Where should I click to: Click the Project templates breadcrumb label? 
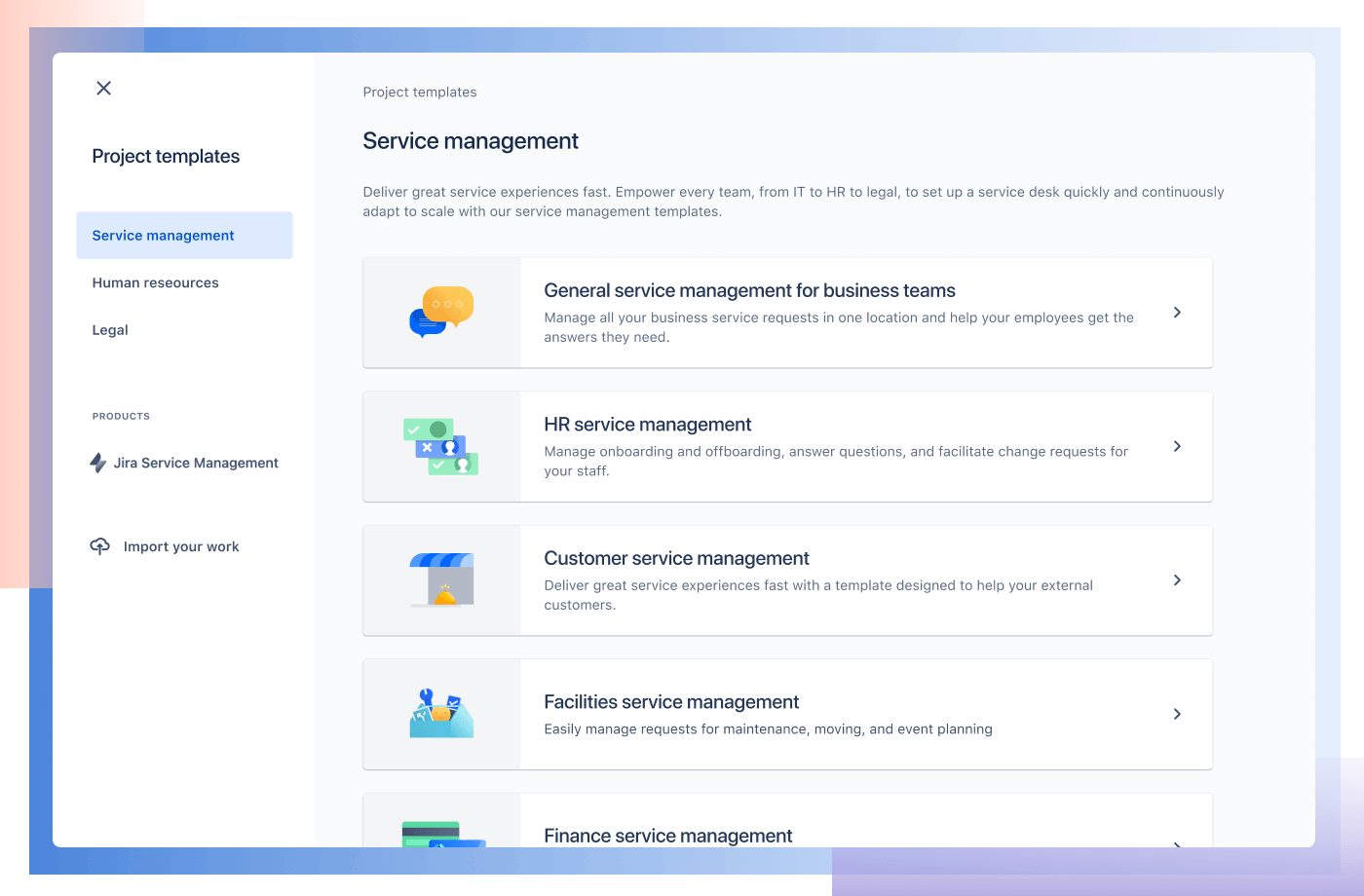(419, 92)
